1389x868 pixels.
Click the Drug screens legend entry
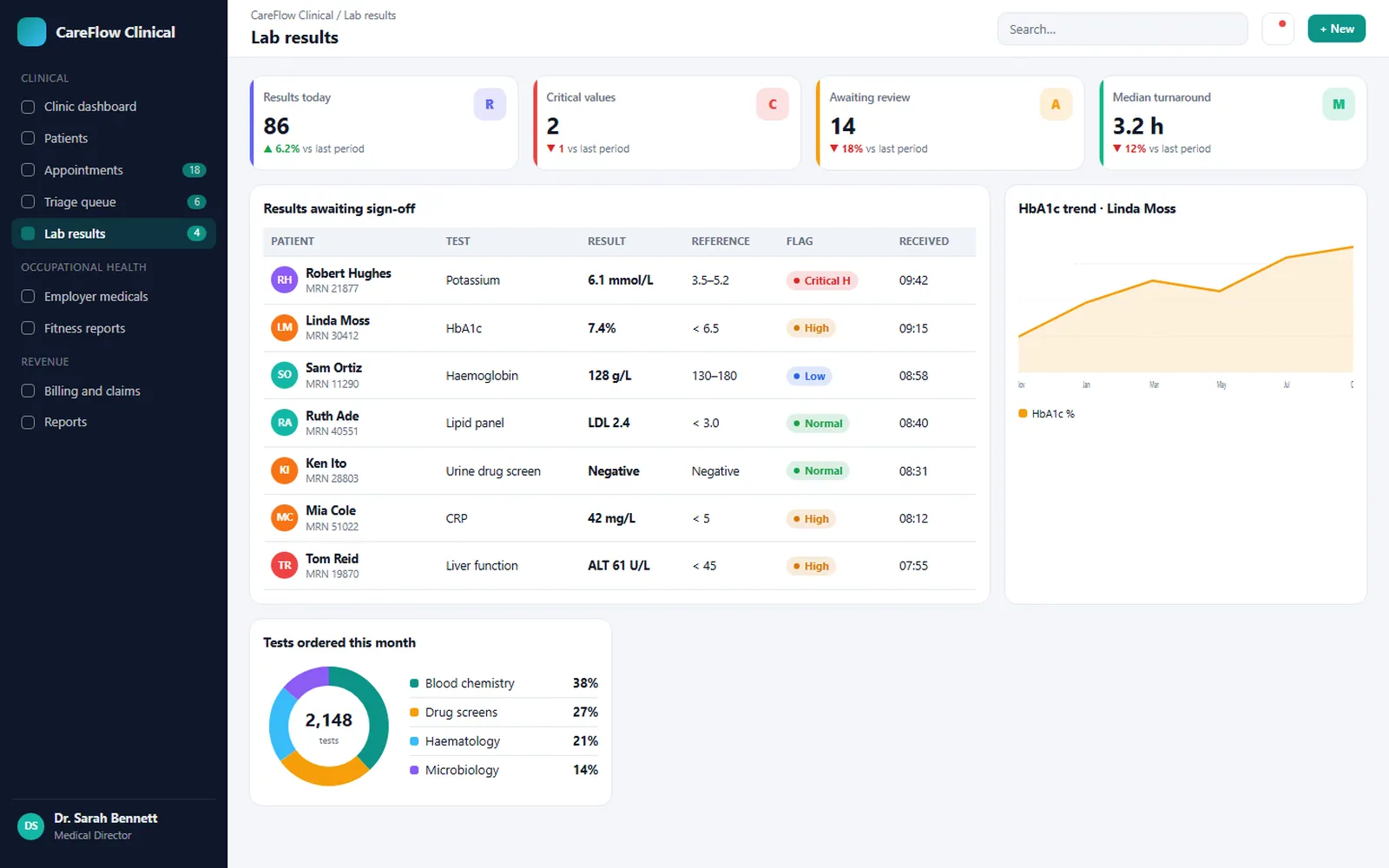504,713
